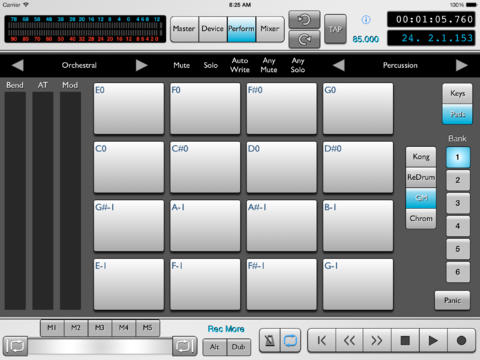Click the Mod wheel strip

[70, 201]
